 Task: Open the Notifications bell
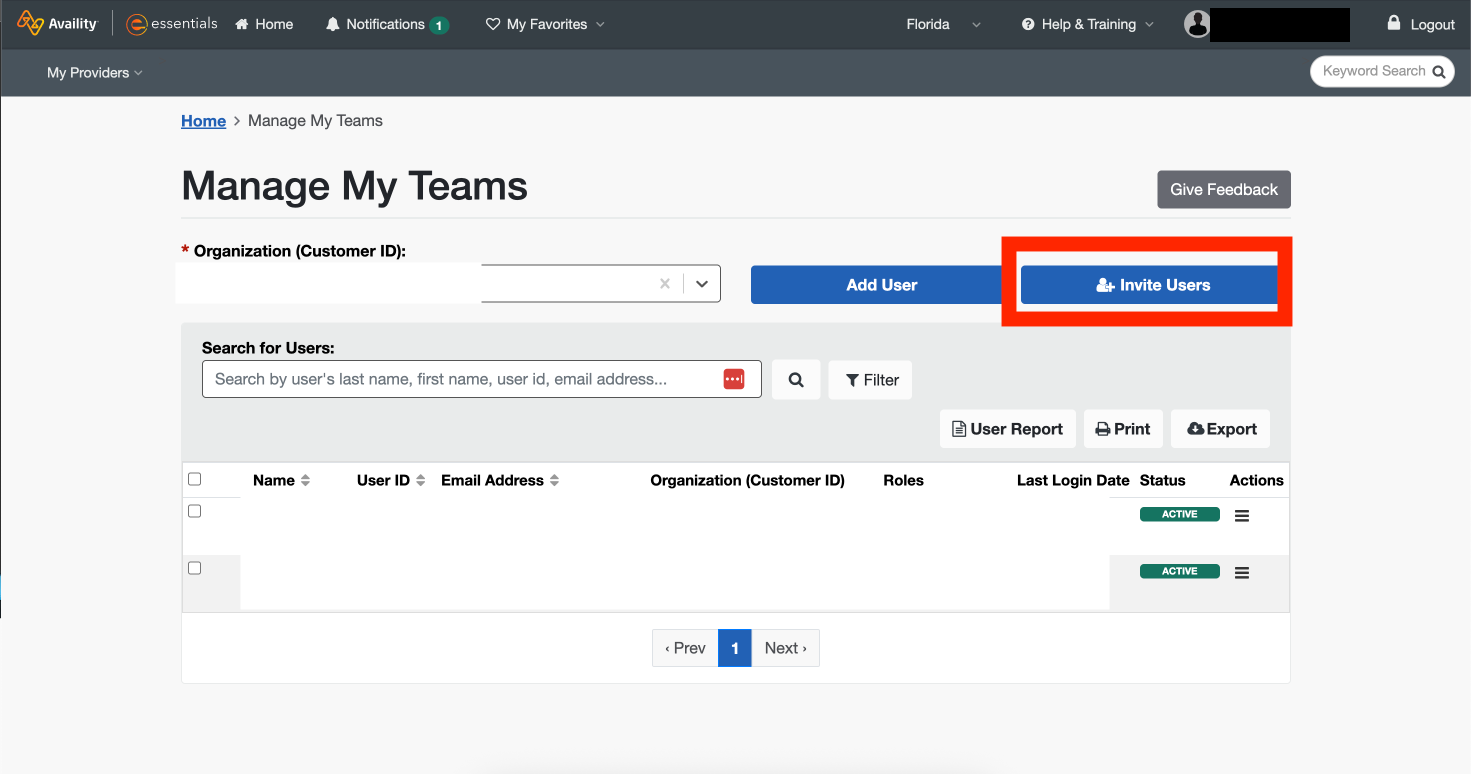point(333,24)
